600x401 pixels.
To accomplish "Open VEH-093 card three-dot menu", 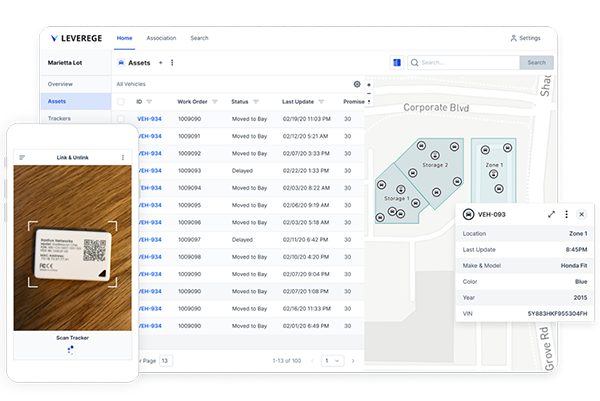I will point(567,214).
